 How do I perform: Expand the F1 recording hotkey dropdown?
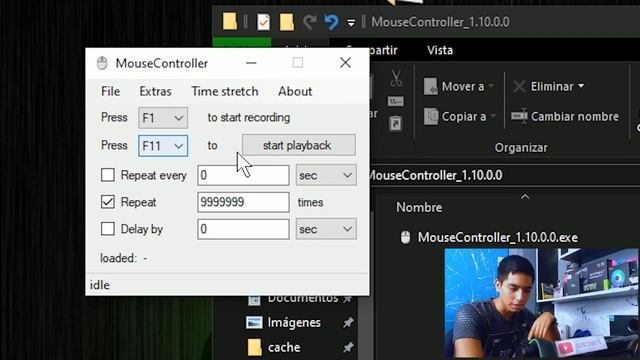click(x=163, y=118)
